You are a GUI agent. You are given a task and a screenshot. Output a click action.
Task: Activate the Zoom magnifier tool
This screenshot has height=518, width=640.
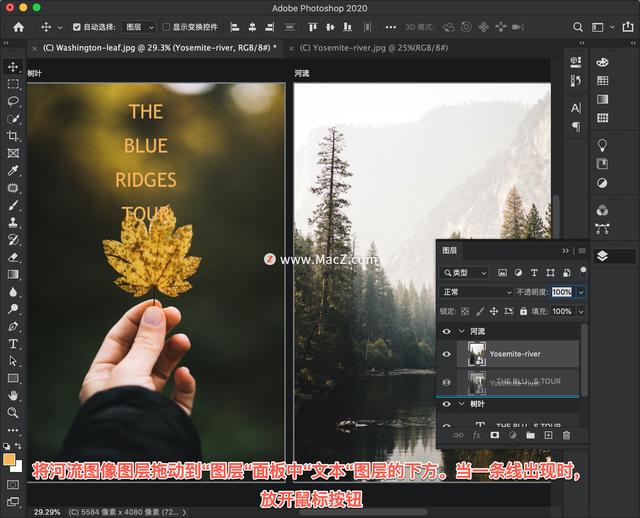(13, 412)
